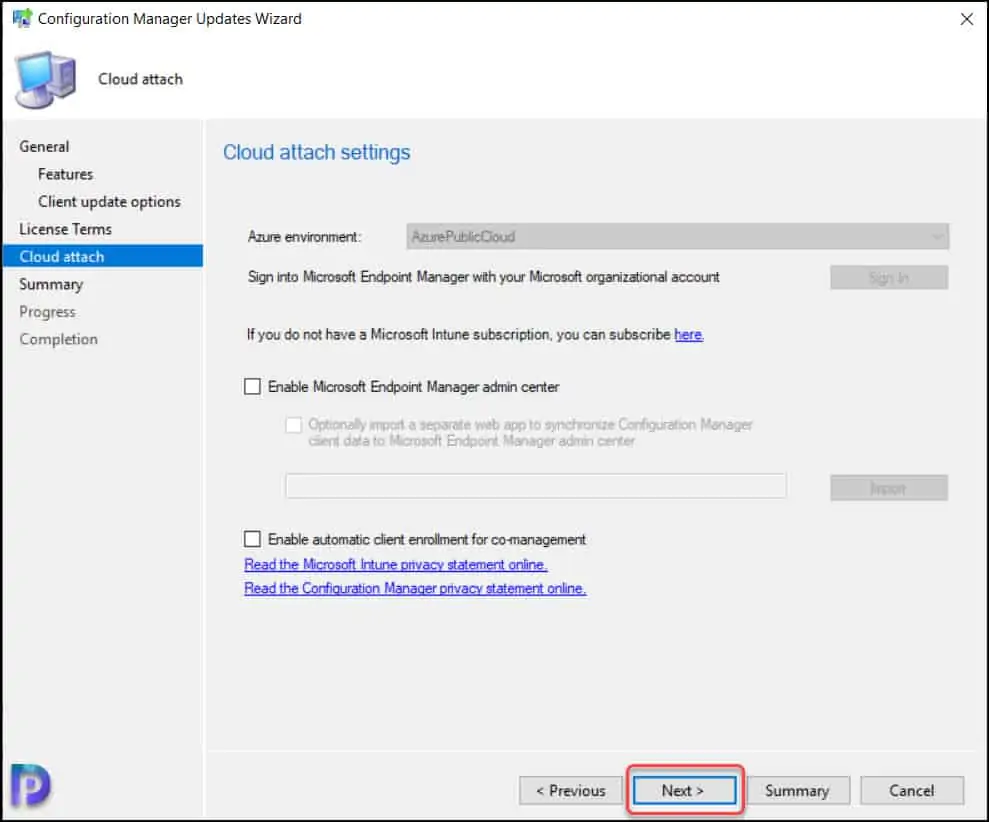Click the 'Cloud attach settings' heading

click(317, 152)
